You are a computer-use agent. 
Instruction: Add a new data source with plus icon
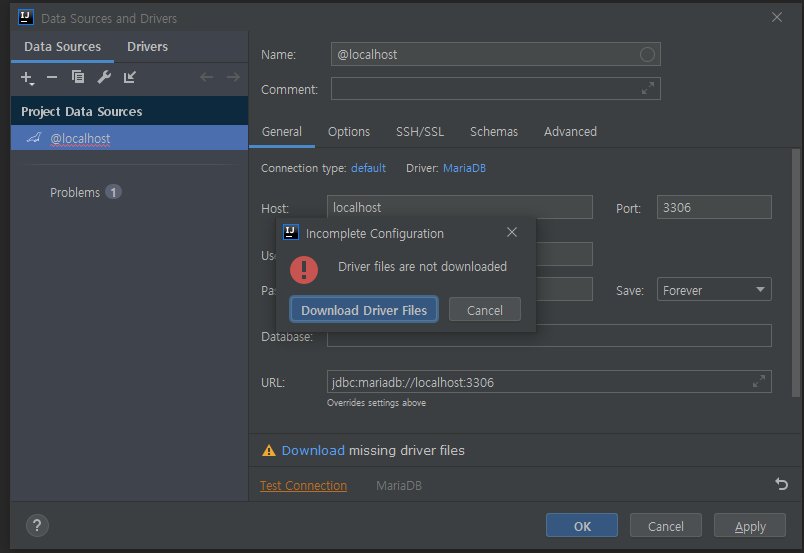click(27, 77)
